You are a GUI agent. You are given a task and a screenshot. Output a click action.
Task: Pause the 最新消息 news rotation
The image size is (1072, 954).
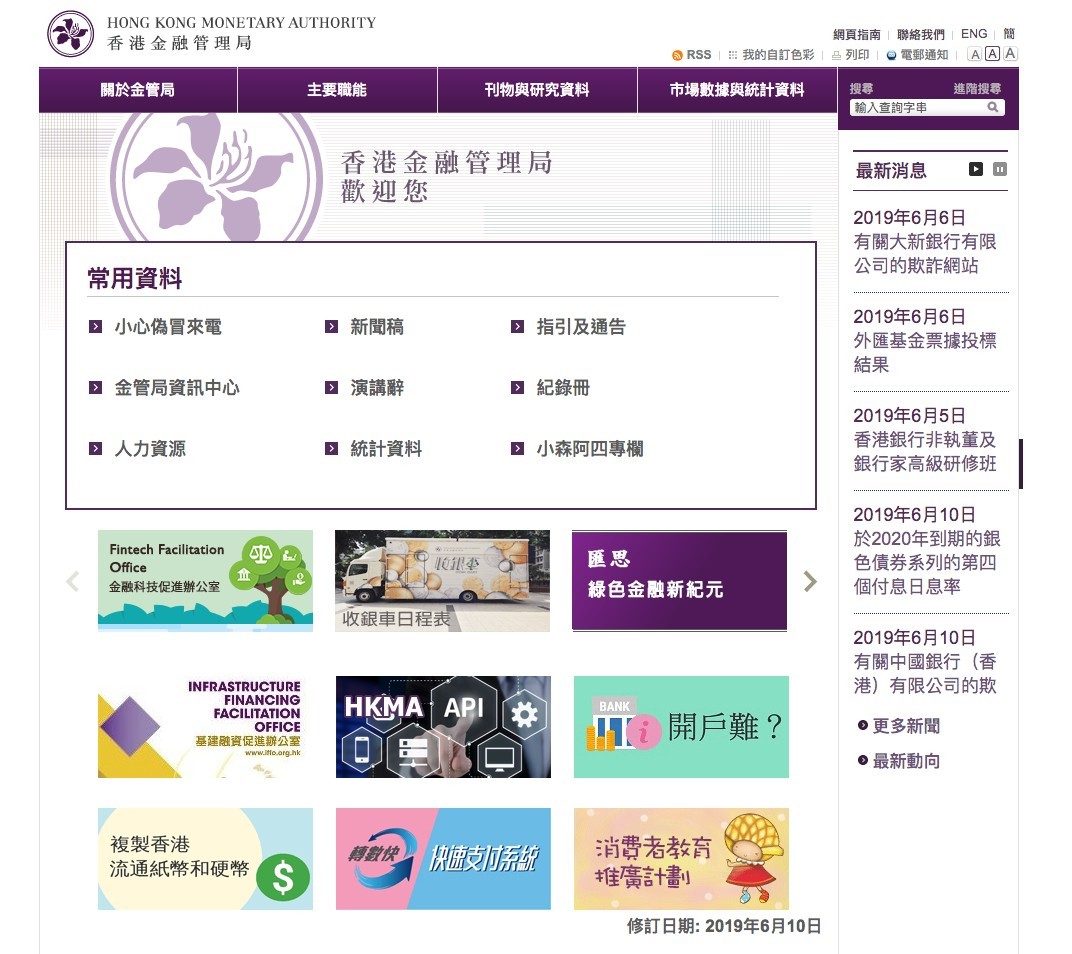[999, 169]
